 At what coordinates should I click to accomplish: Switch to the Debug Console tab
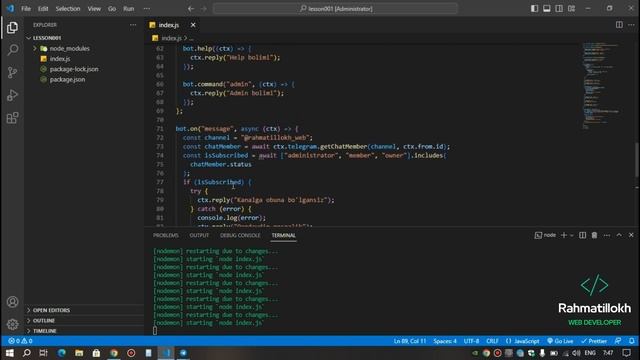(240, 236)
